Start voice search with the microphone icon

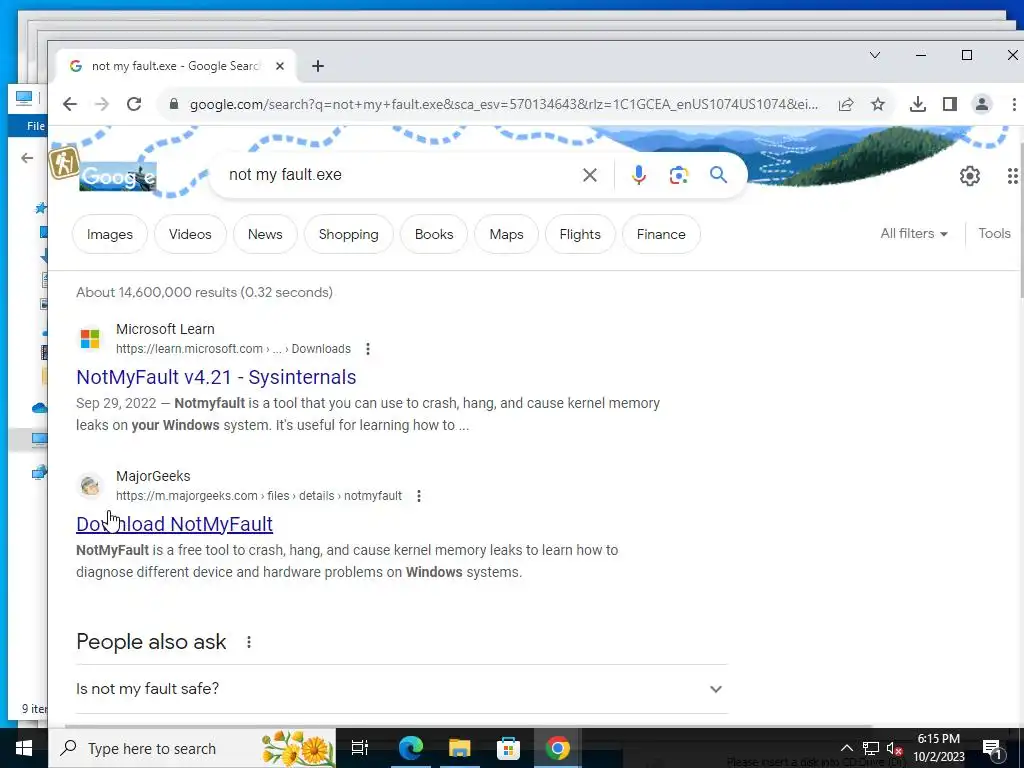click(639, 175)
